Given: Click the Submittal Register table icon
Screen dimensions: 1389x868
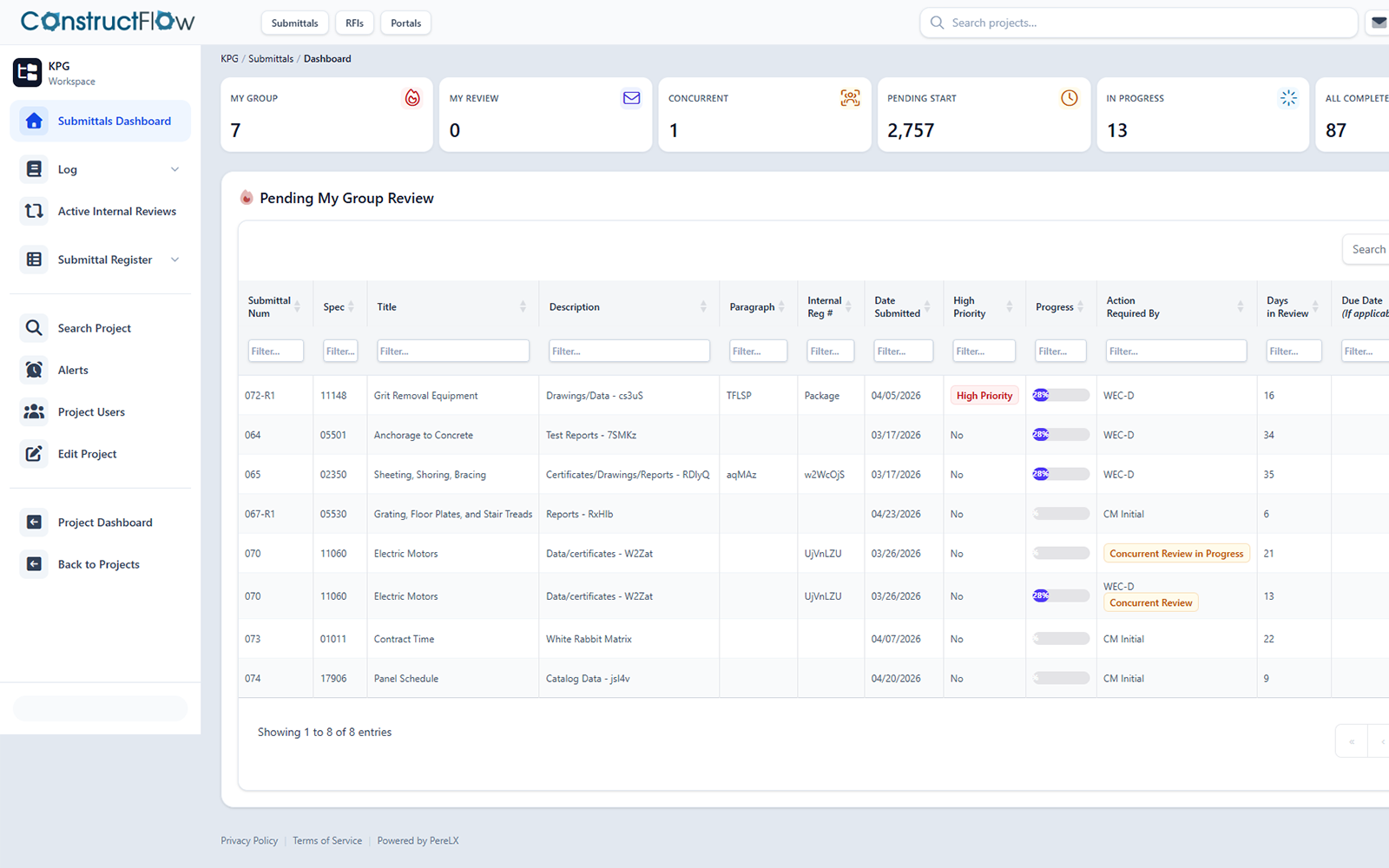Looking at the screenshot, I should tap(34, 260).
